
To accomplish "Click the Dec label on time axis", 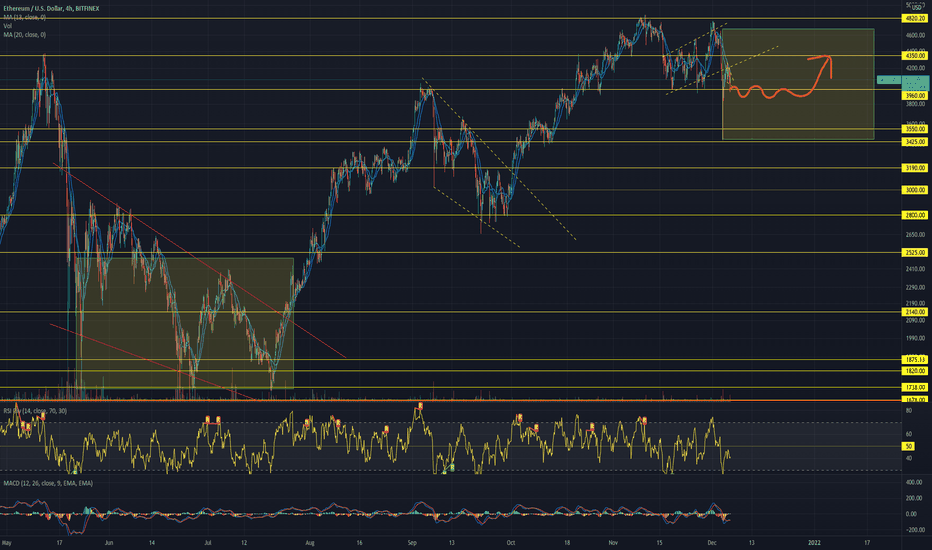I will (x=713, y=542).
